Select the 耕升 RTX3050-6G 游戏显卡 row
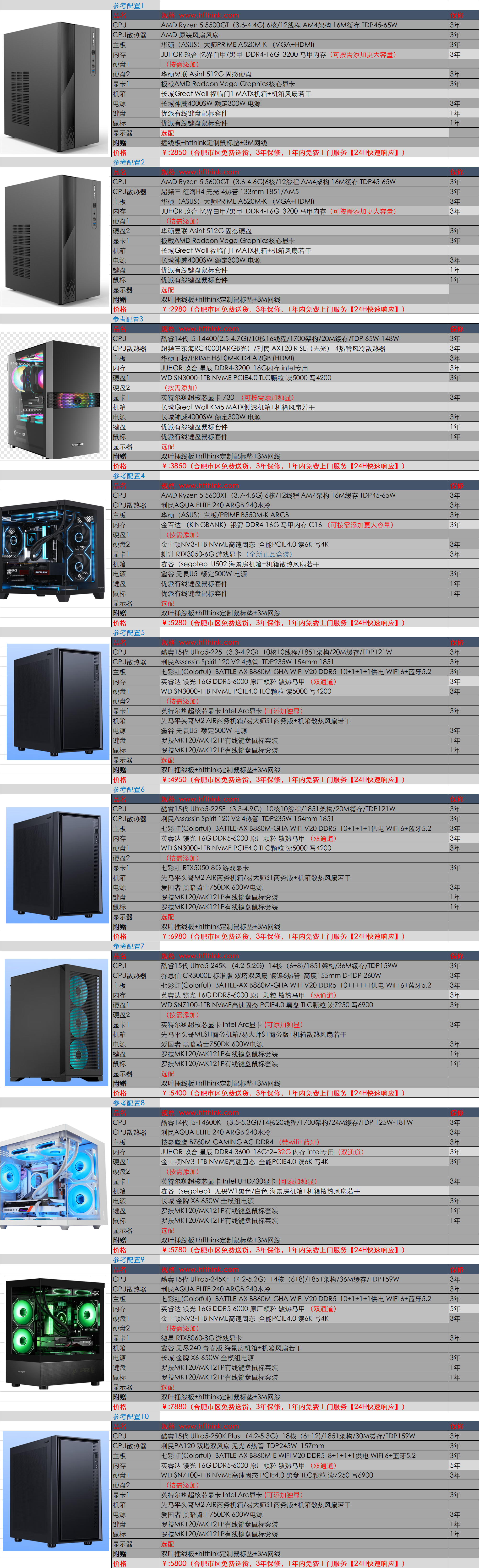This screenshot has height=1568, width=479. tap(295, 554)
